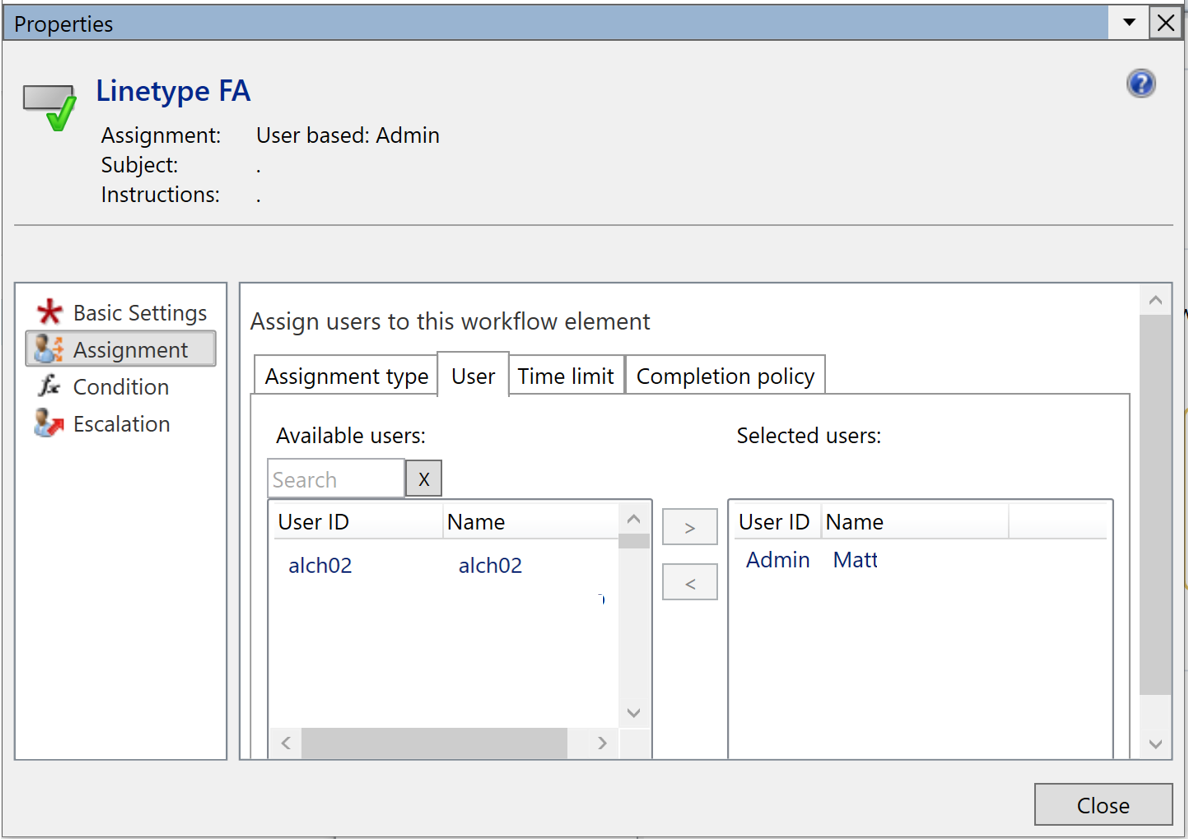
Task: Switch to the Assignment type tab
Action: (345, 376)
